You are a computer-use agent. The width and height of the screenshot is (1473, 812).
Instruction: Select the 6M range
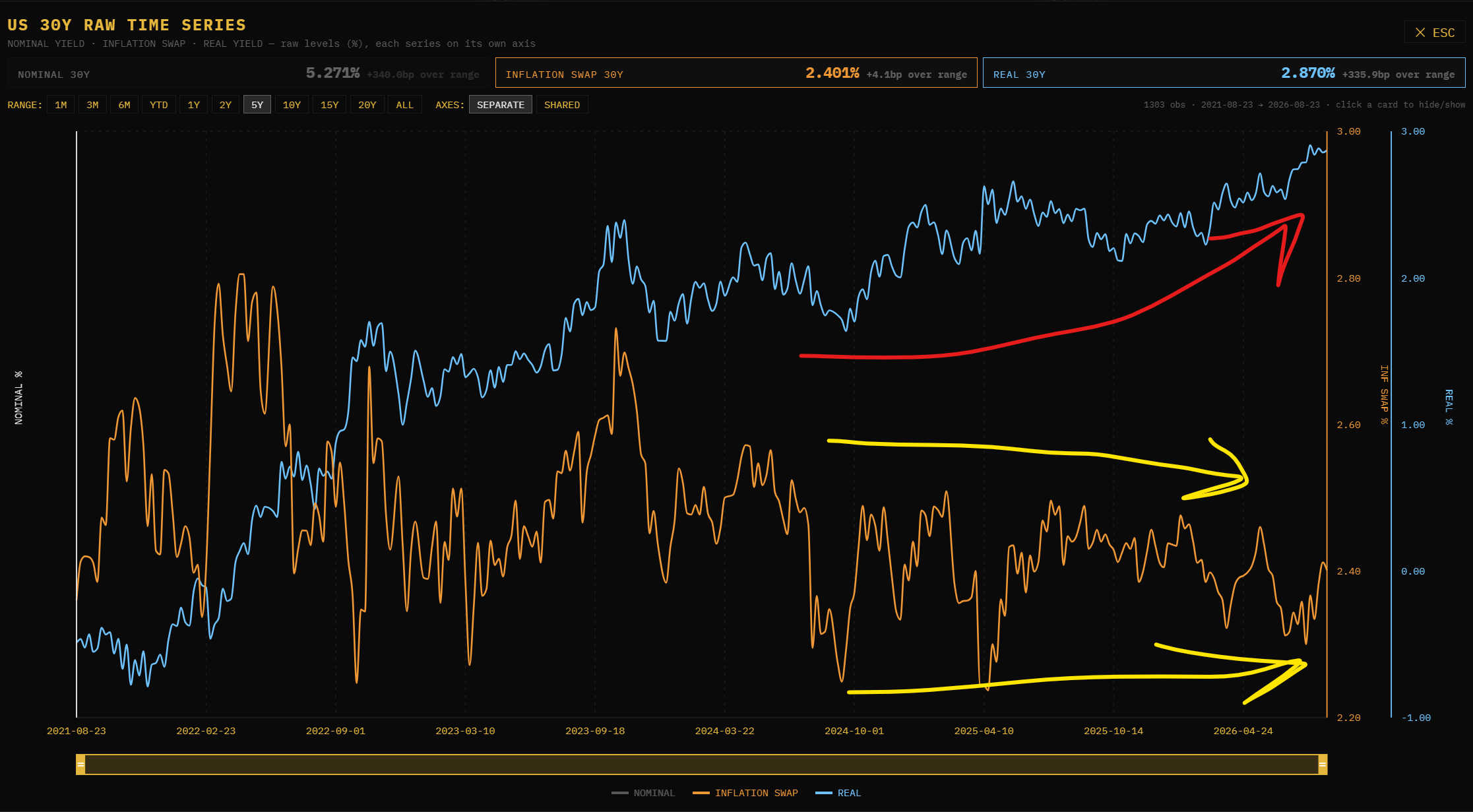tap(124, 105)
